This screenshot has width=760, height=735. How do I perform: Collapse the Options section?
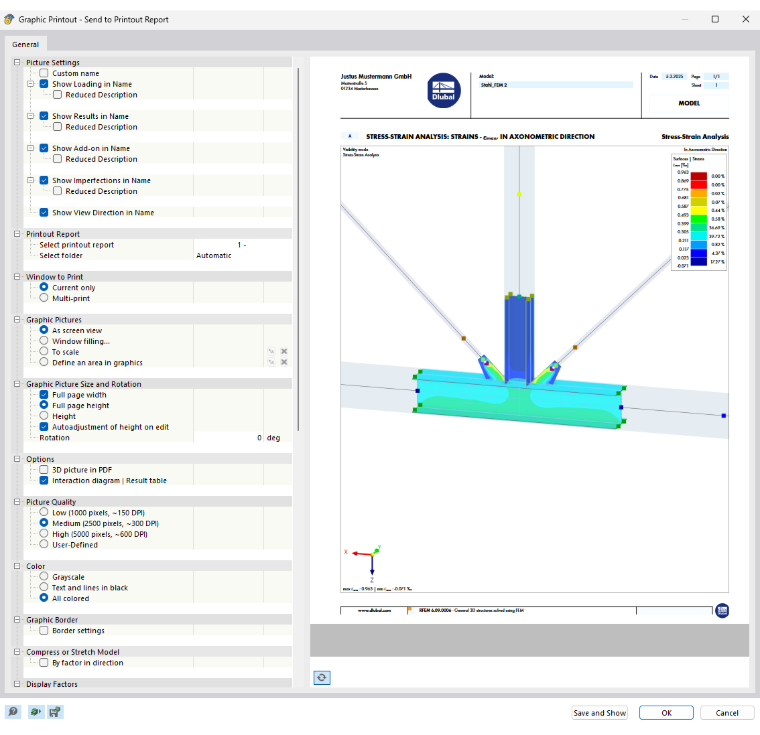tap(17, 459)
